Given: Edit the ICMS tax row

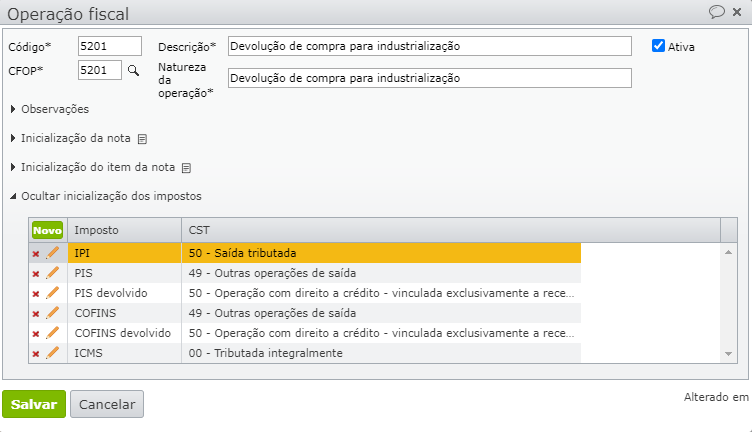Looking at the screenshot, I should coord(53,353).
